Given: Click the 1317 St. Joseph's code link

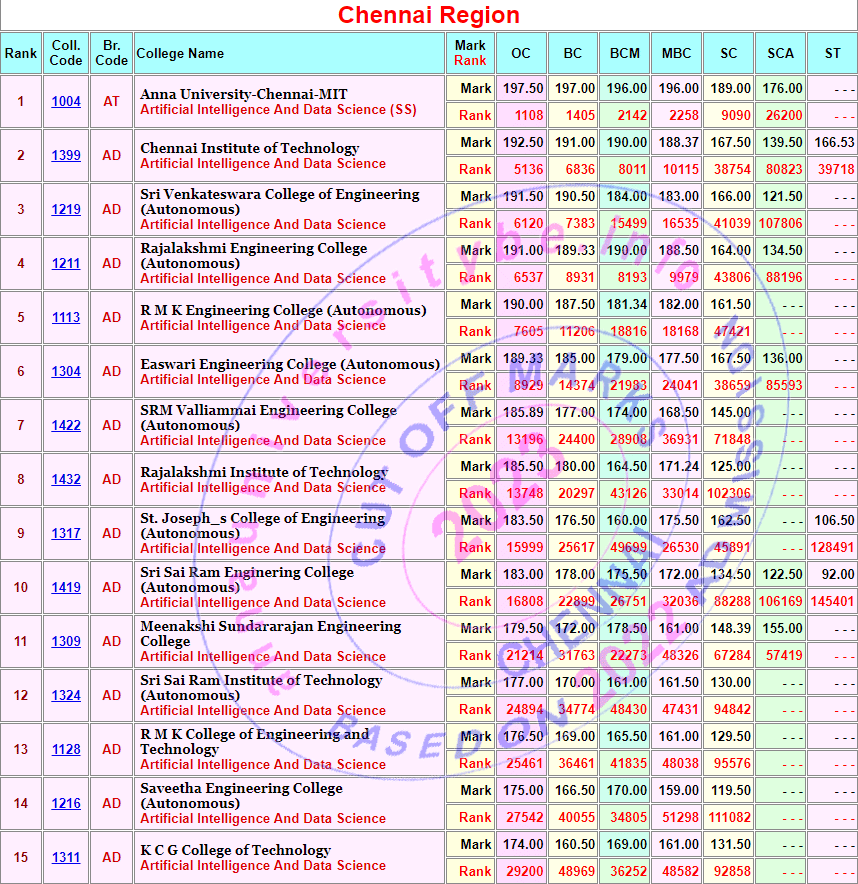Looking at the screenshot, I should (x=66, y=534).
